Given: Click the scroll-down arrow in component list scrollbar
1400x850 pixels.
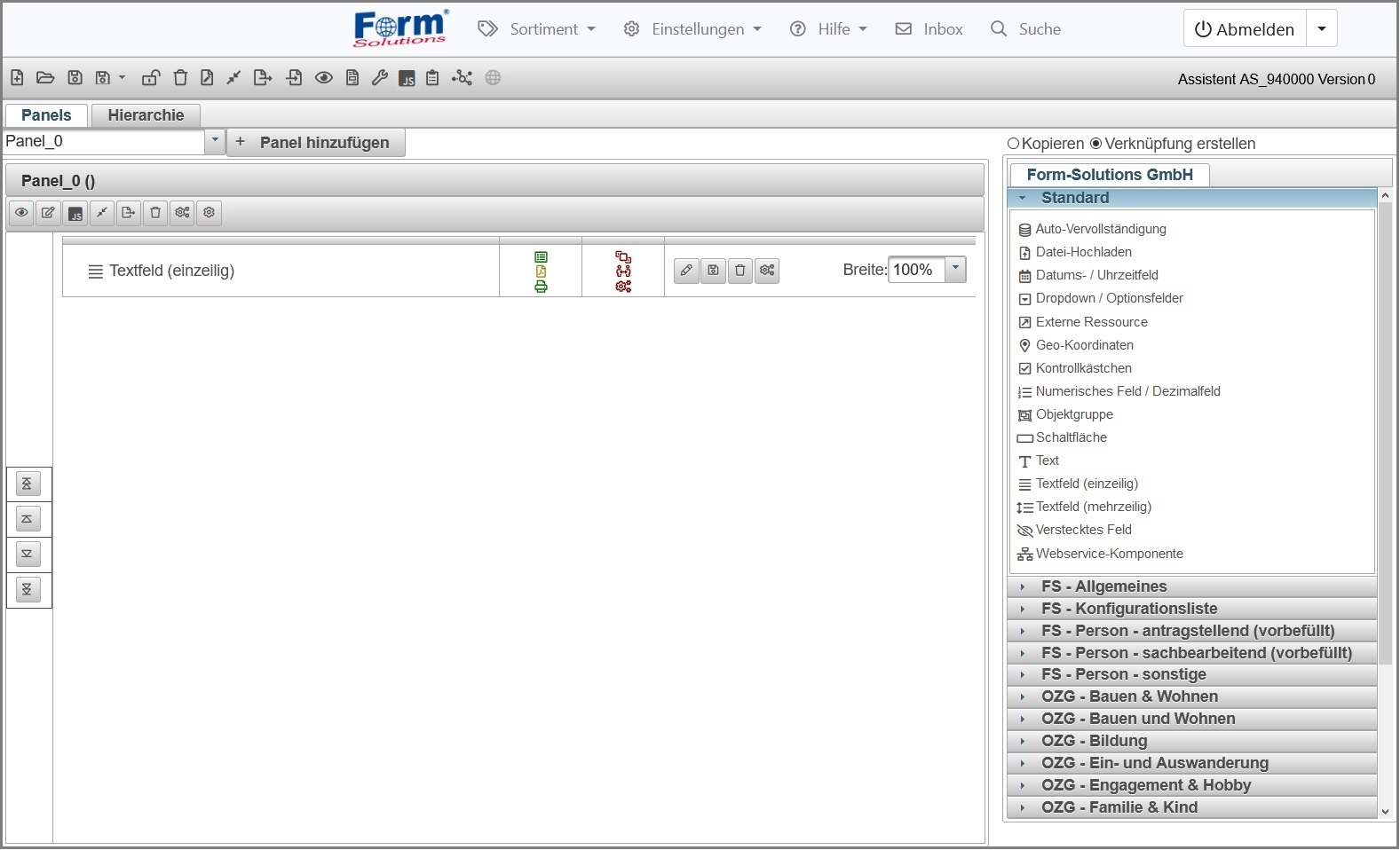Looking at the screenshot, I should click(1385, 811).
